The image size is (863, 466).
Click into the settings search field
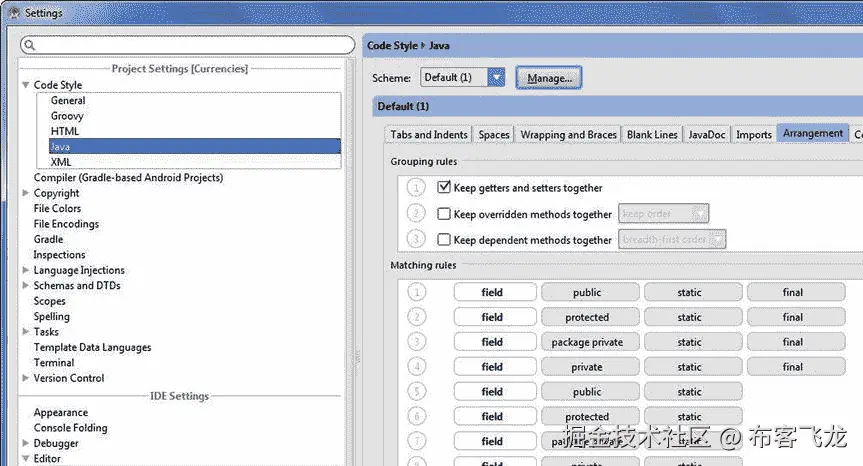coord(188,45)
